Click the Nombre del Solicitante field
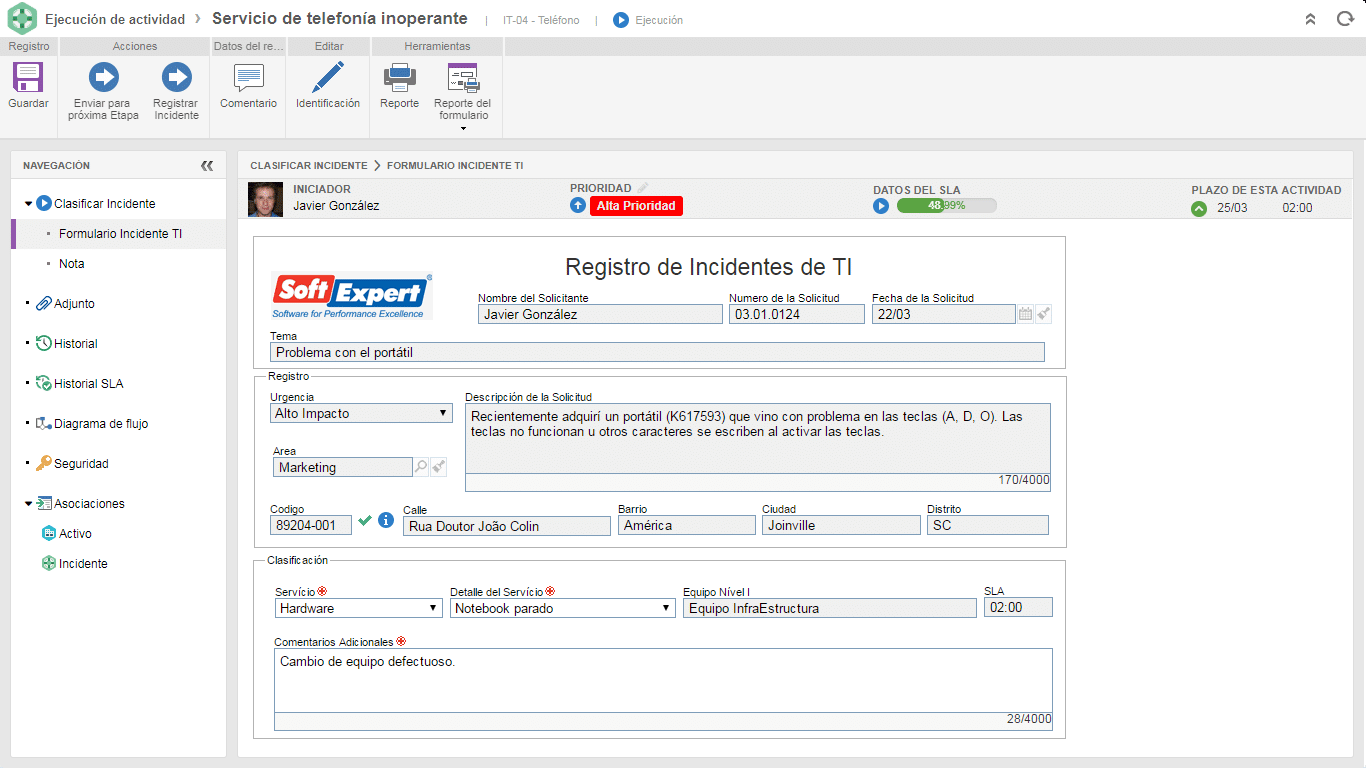Screen dimensions: 1366x768 [x=600, y=314]
